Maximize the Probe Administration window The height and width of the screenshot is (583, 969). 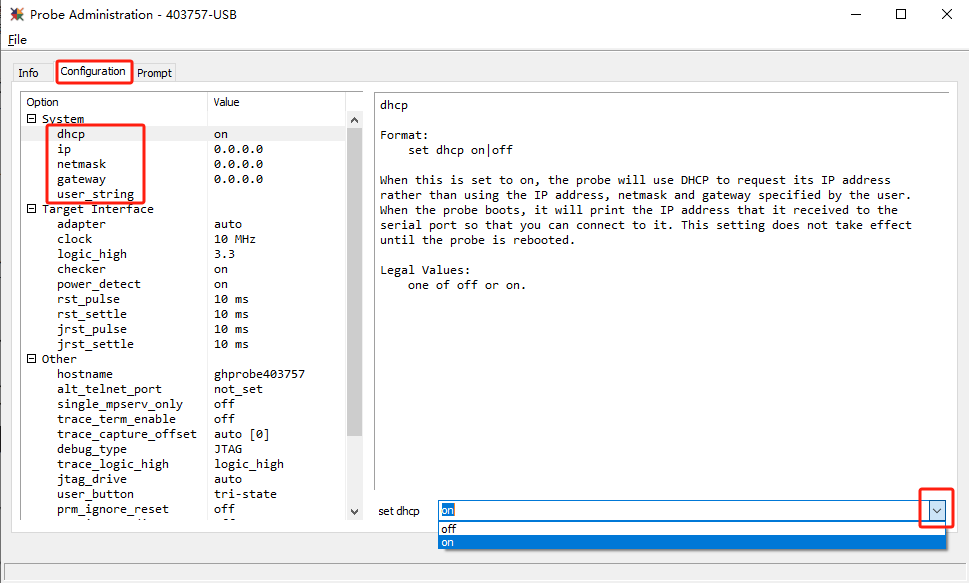coord(901,14)
